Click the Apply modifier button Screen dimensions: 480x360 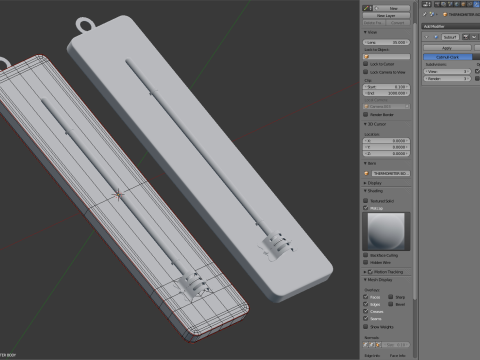click(x=447, y=48)
